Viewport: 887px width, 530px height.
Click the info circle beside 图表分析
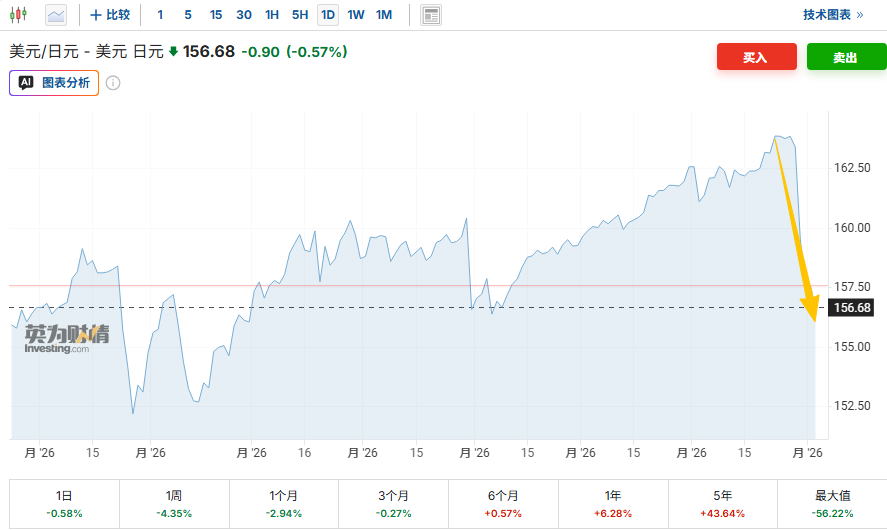point(113,83)
